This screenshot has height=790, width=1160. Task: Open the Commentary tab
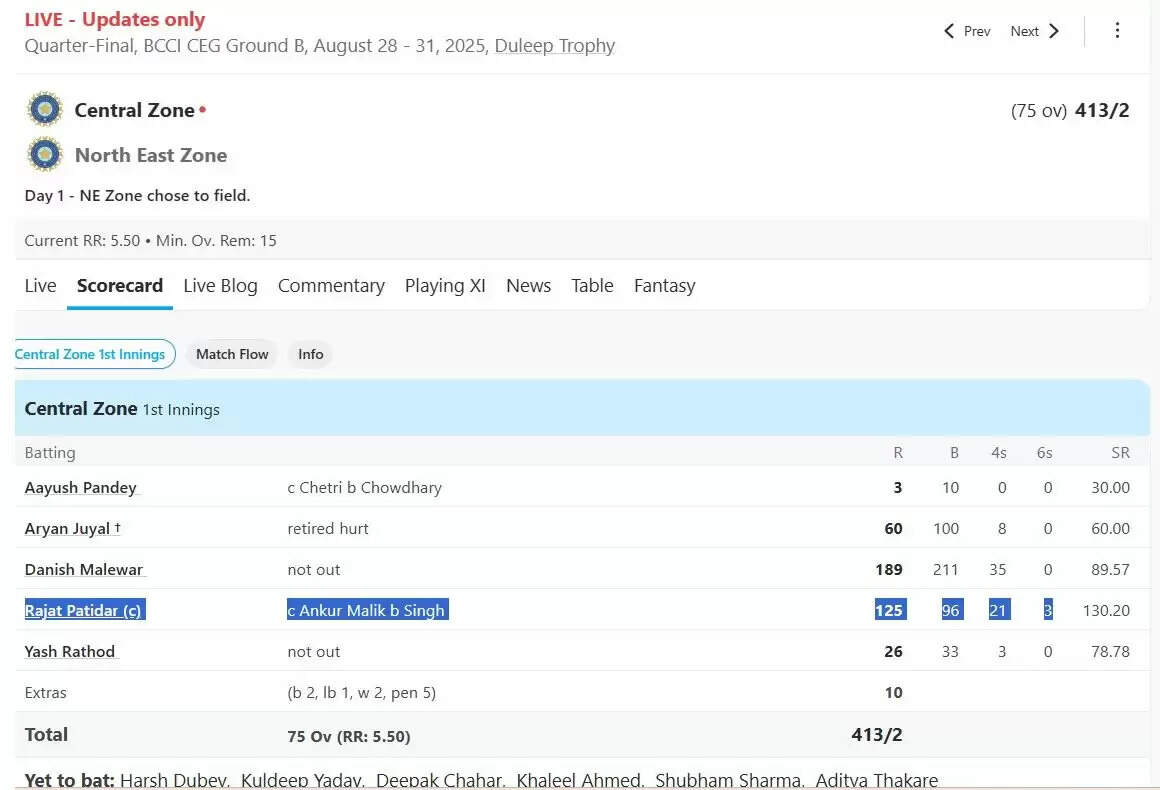[331, 286]
